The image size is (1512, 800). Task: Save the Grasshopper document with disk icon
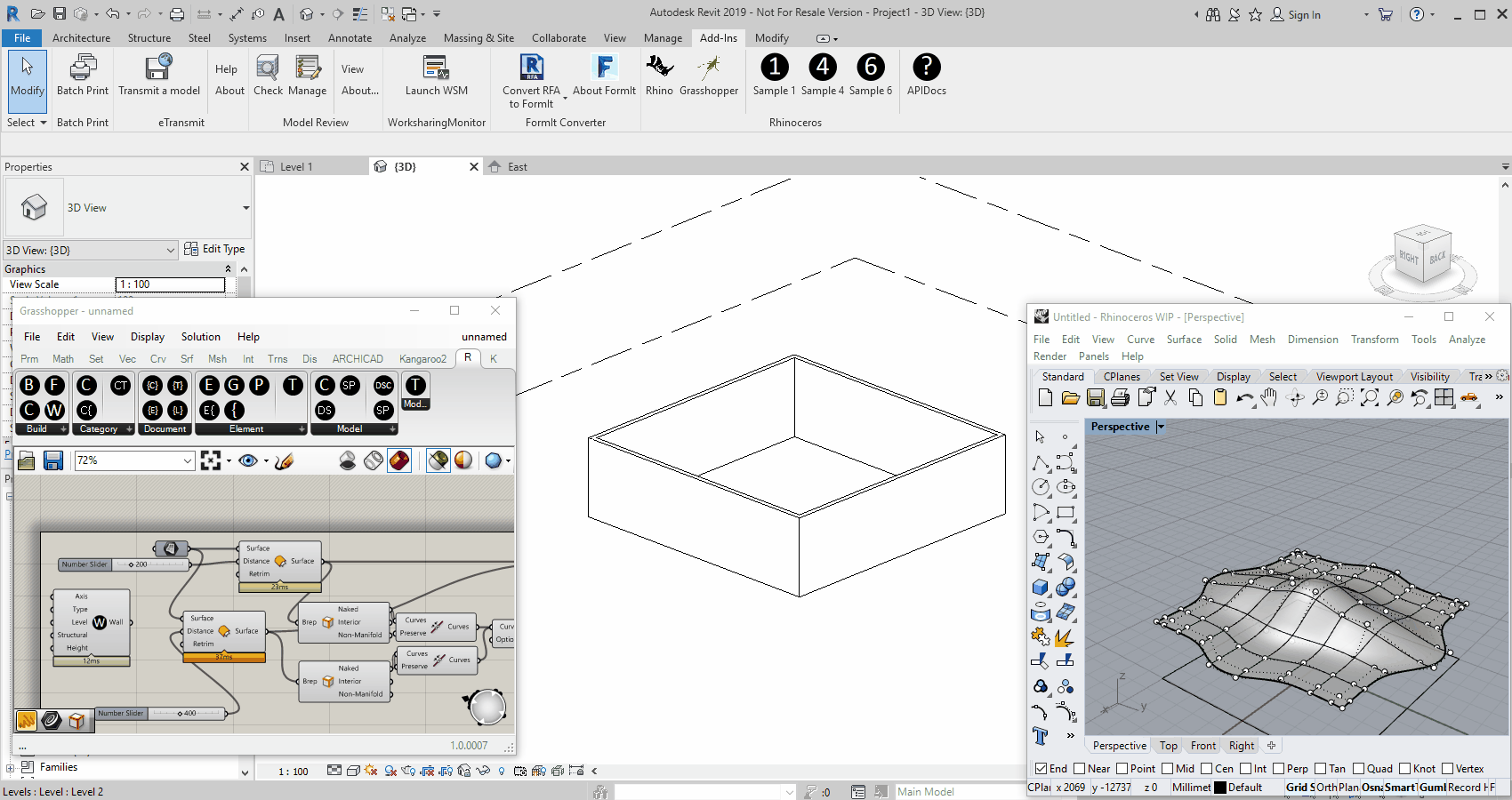pos(53,460)
